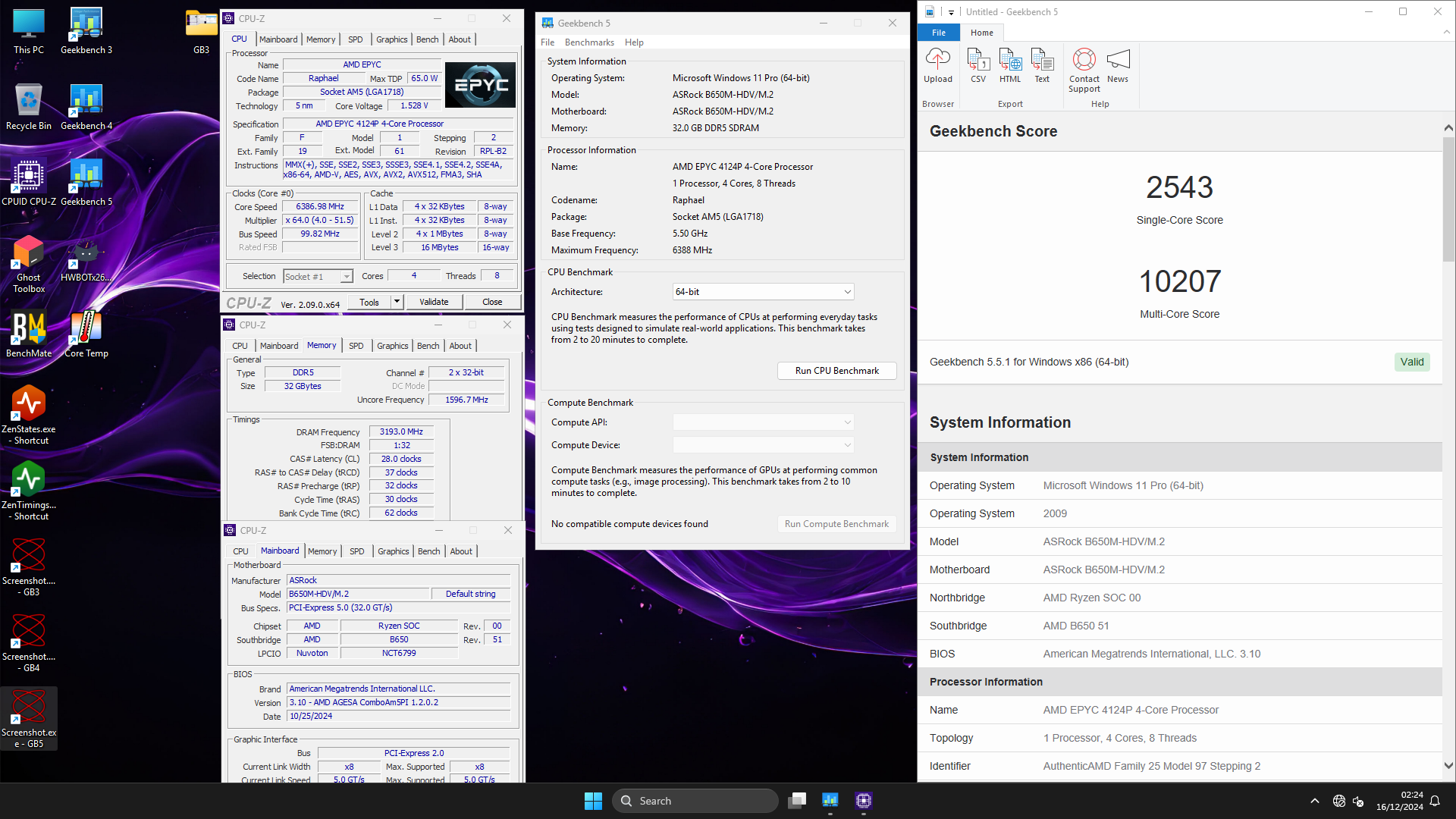Expand CPU-Z Tools dropdown arrow
Viewport: 1456px width, 819px height.
click(396, 302)
